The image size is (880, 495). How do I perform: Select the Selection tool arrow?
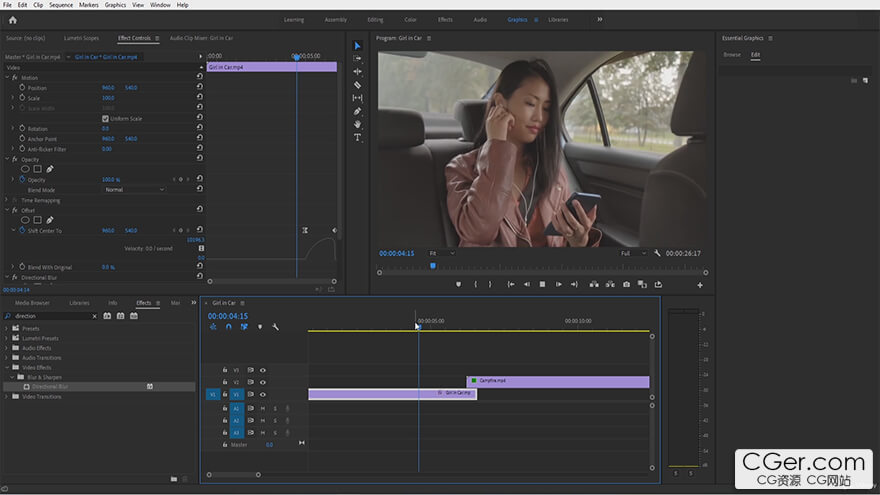(358, 45)
